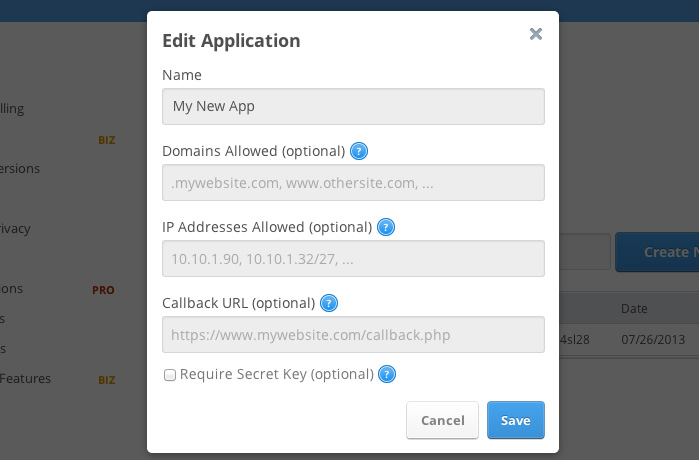
Task: Open the Features sidebar item
Action: tap(25, 379)
